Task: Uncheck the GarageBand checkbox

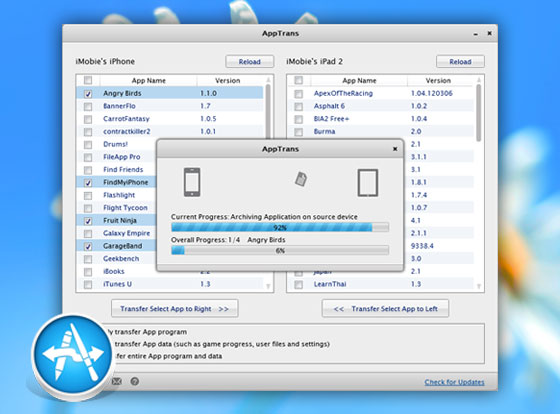Action: 88,246
